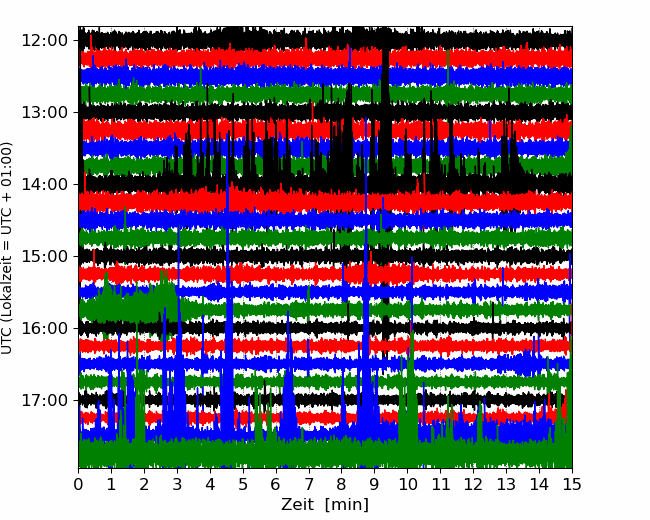Click the 14:00 y-axis tick label
This screenshot has height=520, width=650.
point(44,185)
